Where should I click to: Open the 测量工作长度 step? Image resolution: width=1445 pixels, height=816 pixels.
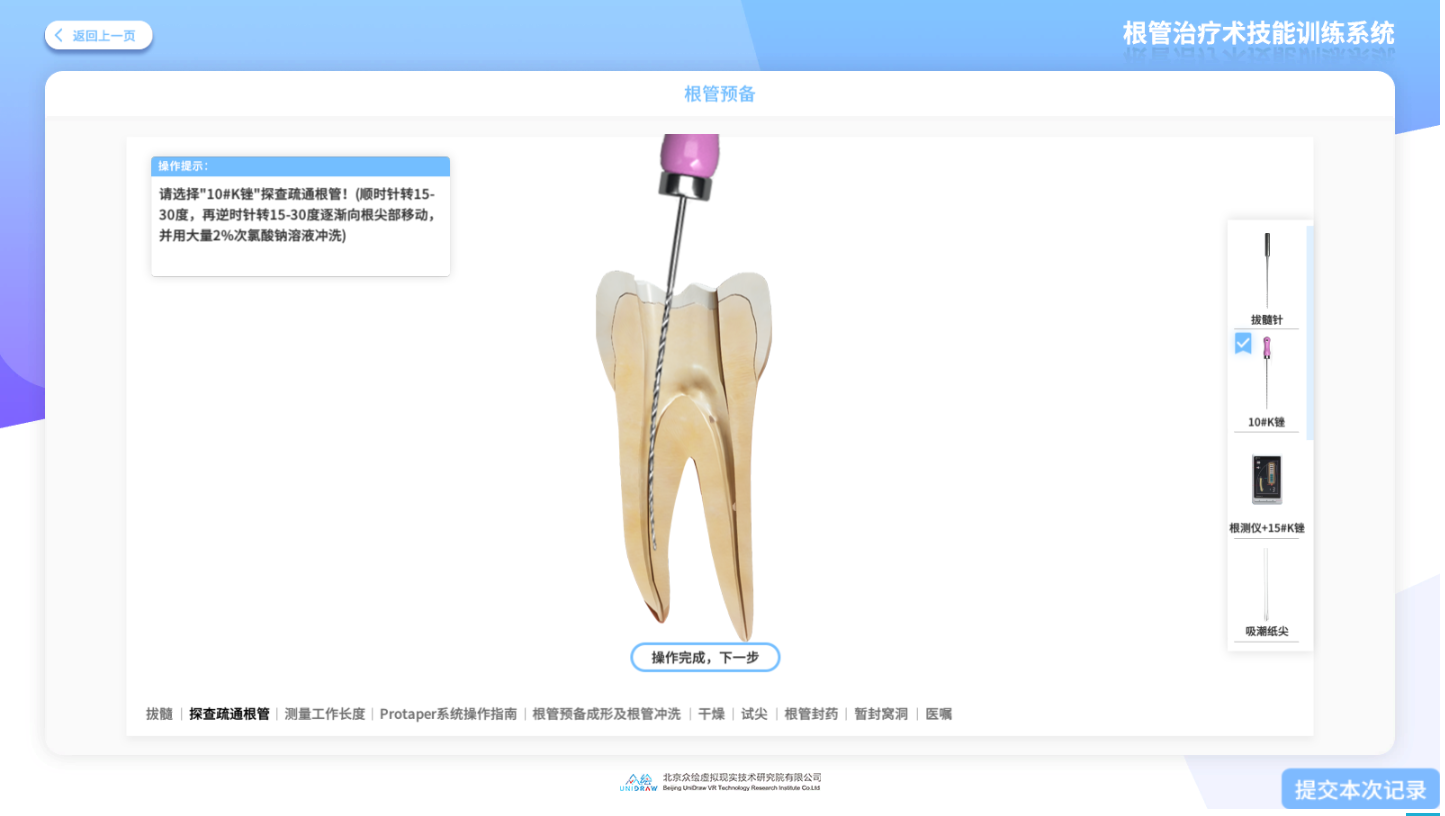pos(323,713)
